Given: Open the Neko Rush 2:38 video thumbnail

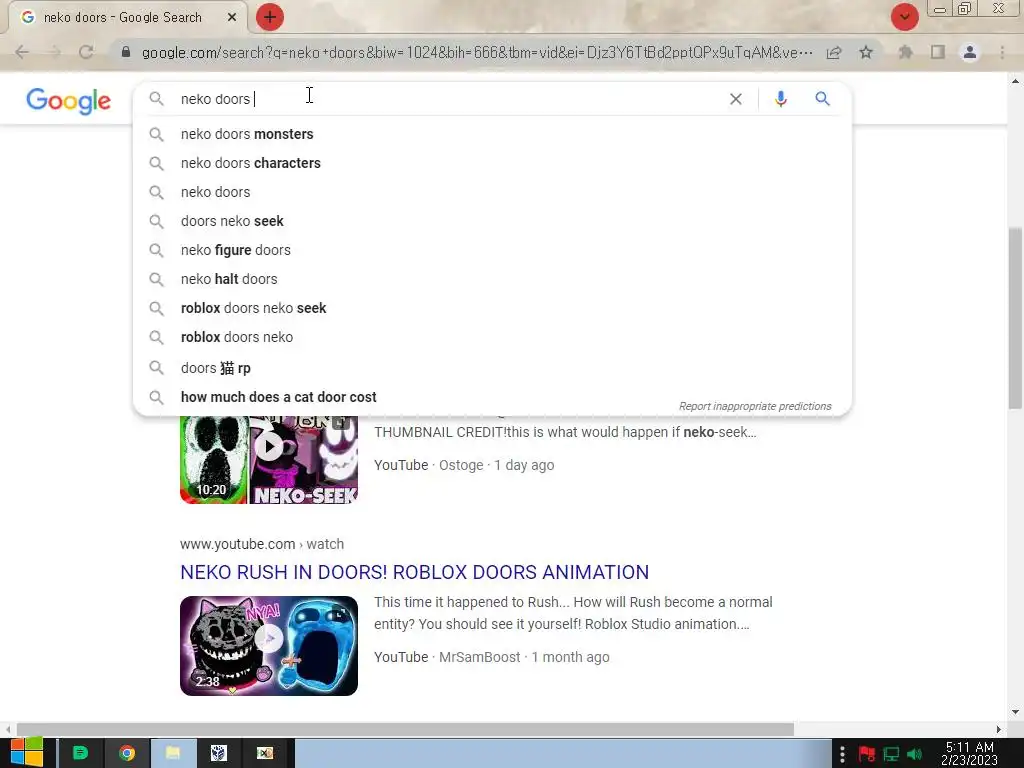Looking at the screenshot, I should [269, 646].
